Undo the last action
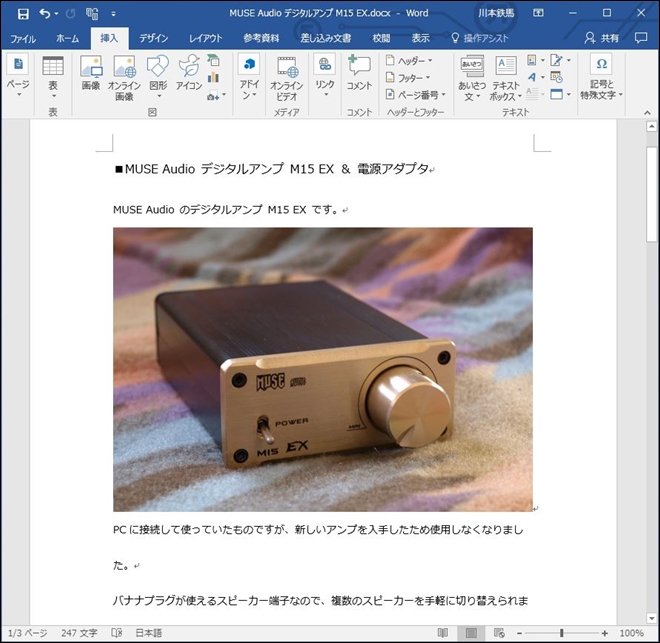The width and height of the screenshot is (660, 643). [45, 14]
